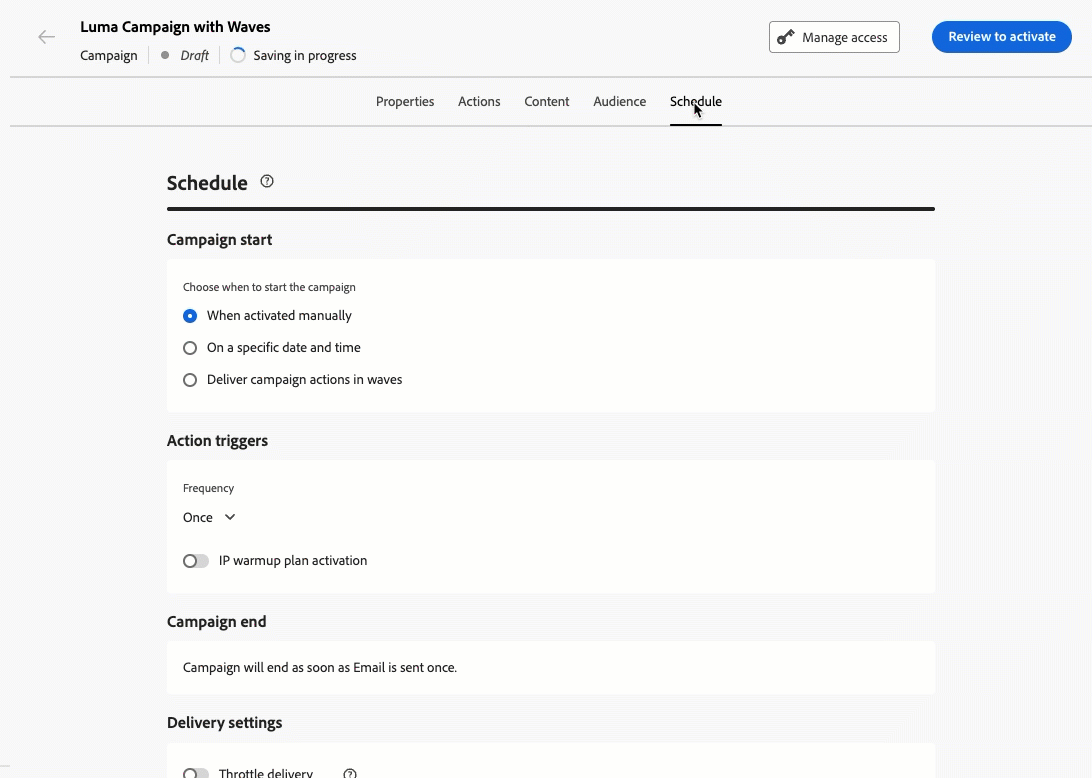Click the Review to activate button
Viewport: 1092px width, 778px height.
[x=1001, y=37]
